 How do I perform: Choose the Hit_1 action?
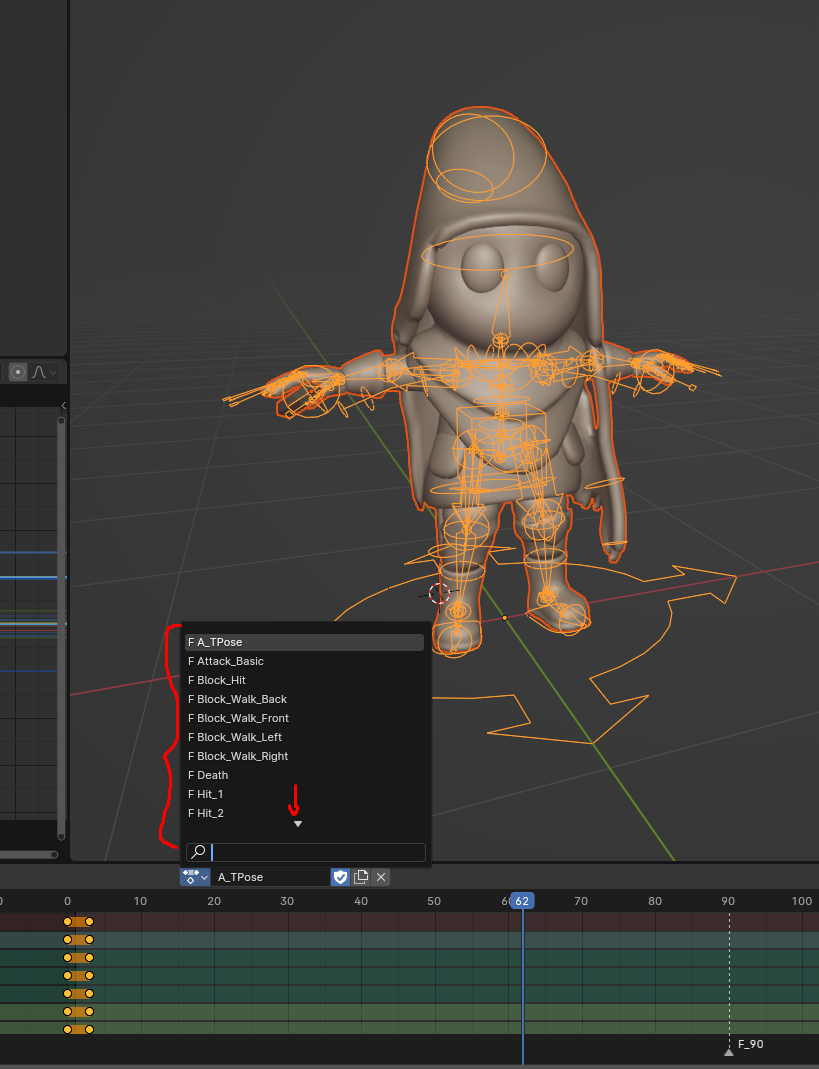tap(304, 795)
